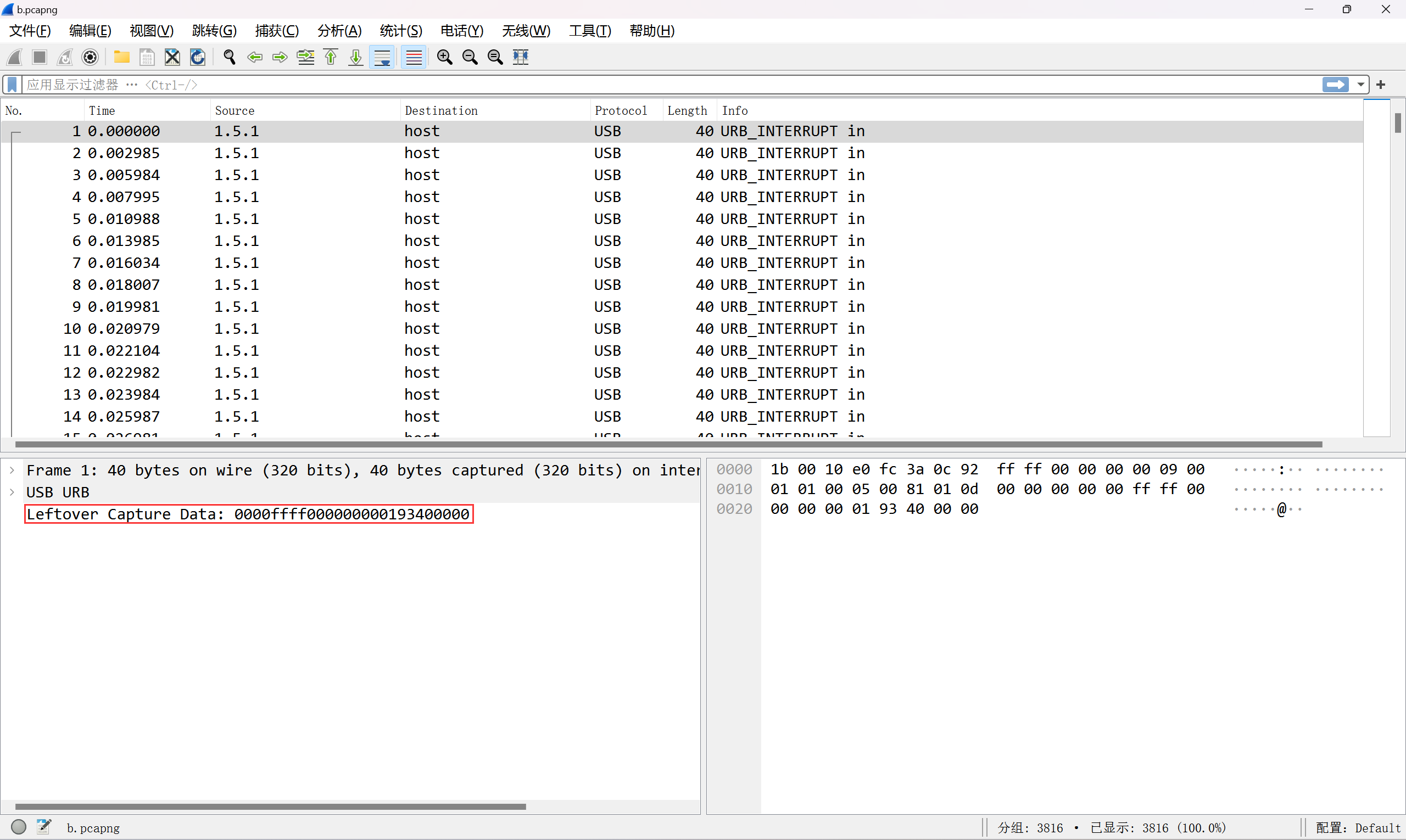Click the packet list horizontal scrollbar
1406x840 pixels.
[x=668, y=444]
